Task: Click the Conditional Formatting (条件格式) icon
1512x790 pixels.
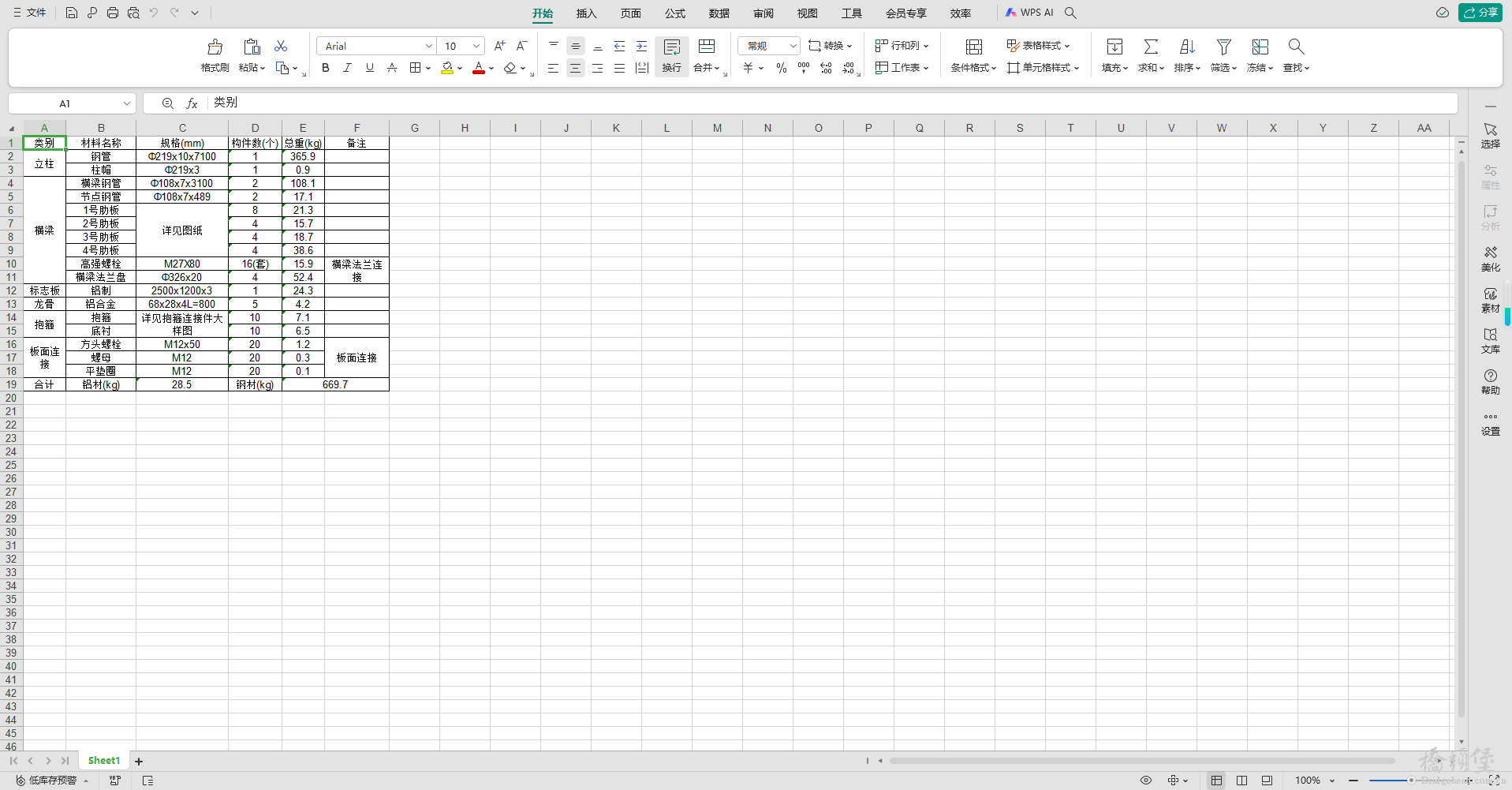Action: click(973, 47)
